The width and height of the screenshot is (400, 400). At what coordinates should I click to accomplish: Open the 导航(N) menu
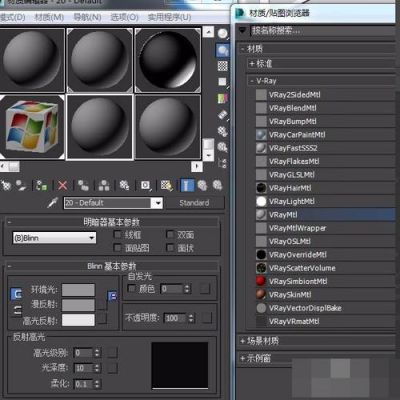[87, 17]
